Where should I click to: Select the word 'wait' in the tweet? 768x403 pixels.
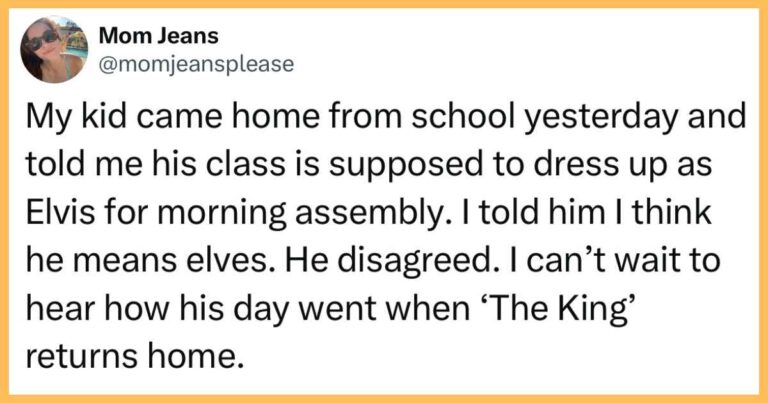pos(651,260)
